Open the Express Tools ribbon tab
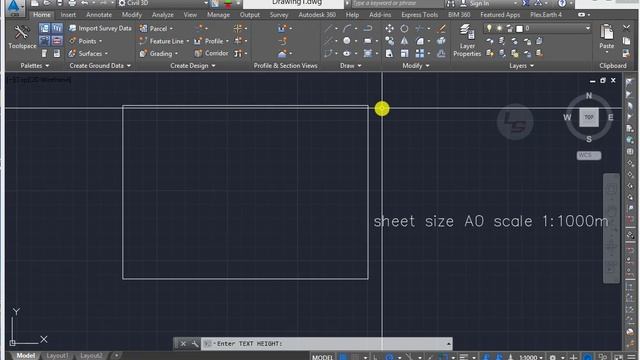 point(419,15)
